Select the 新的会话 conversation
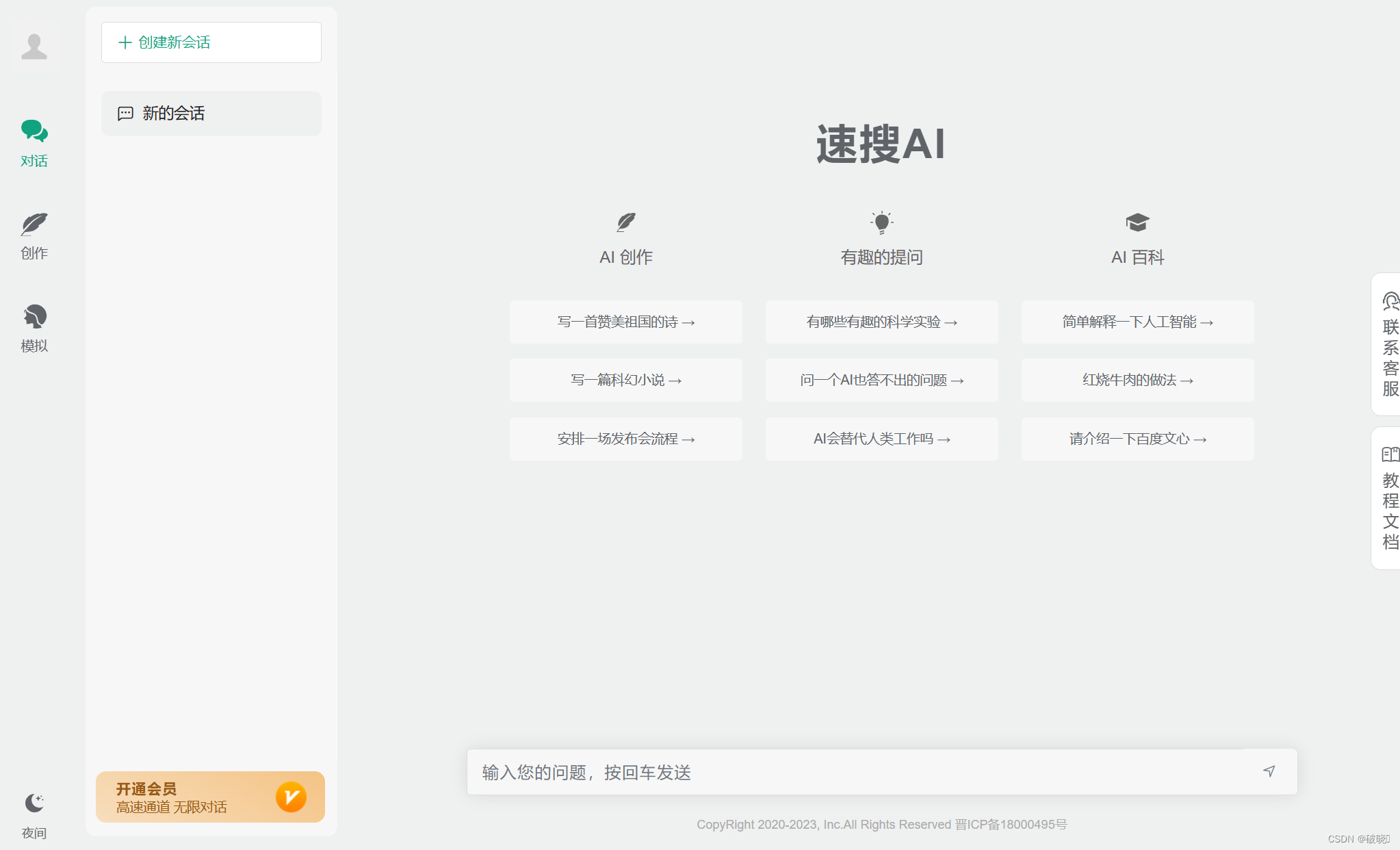The width and height of the screenshot is (1400, 850). (x=211, y=114)
